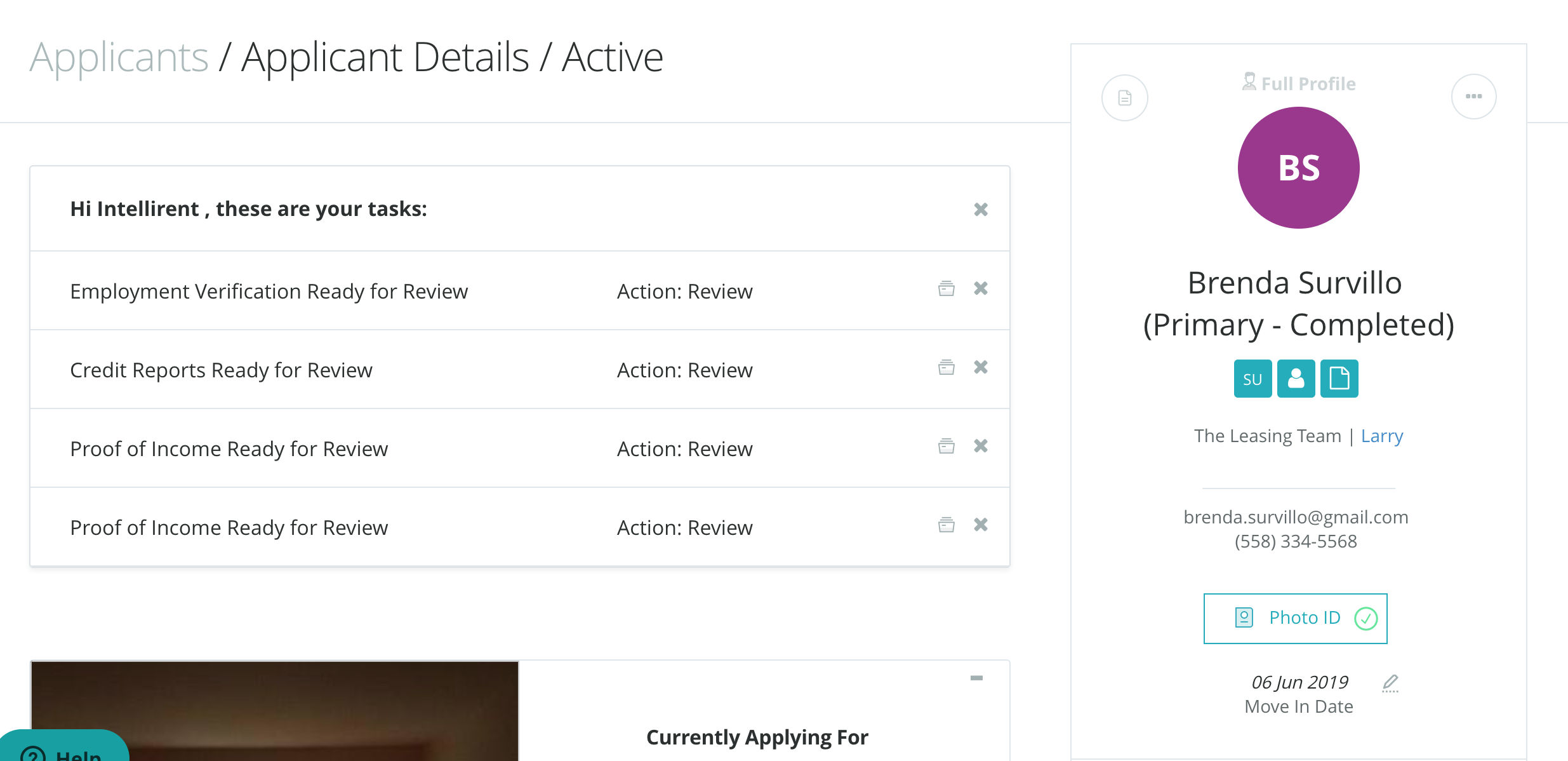The image size is (1568, 761).
Task: Open the document notes icon in profile card
Action: [1124, 98]
